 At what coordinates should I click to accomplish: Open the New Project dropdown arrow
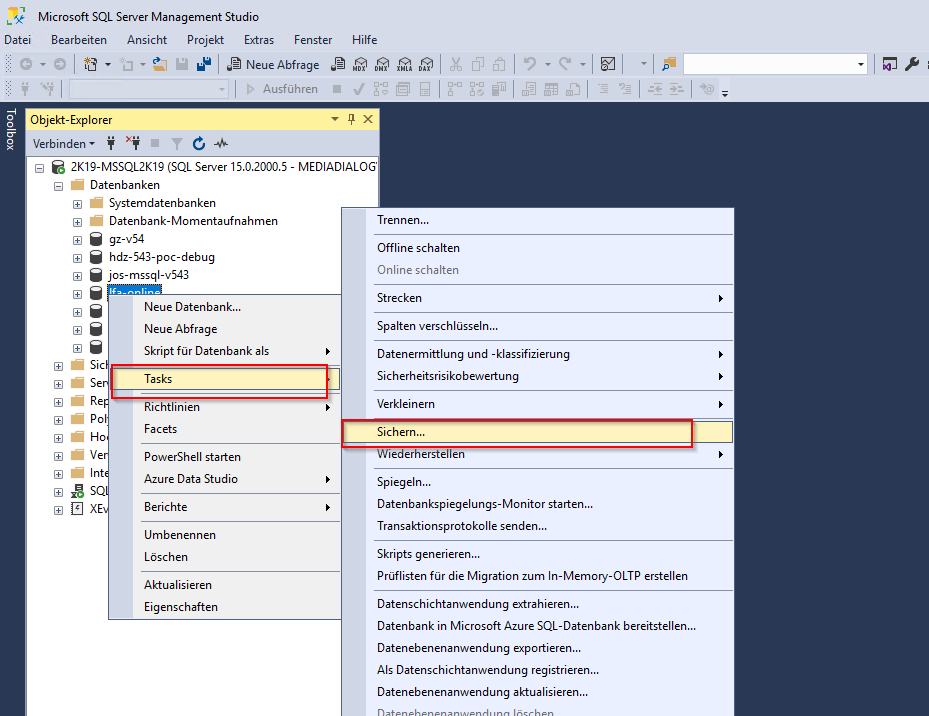[x=108, y=64]
